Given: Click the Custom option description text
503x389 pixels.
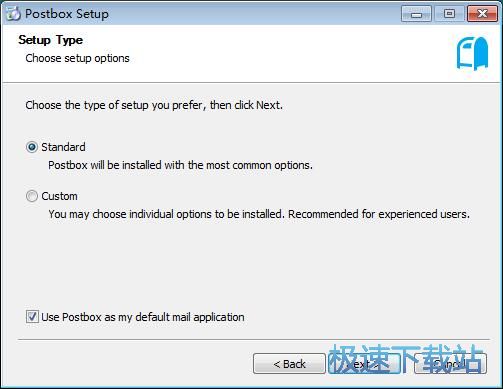Looking at the screenshot, I should pos(259,214).
